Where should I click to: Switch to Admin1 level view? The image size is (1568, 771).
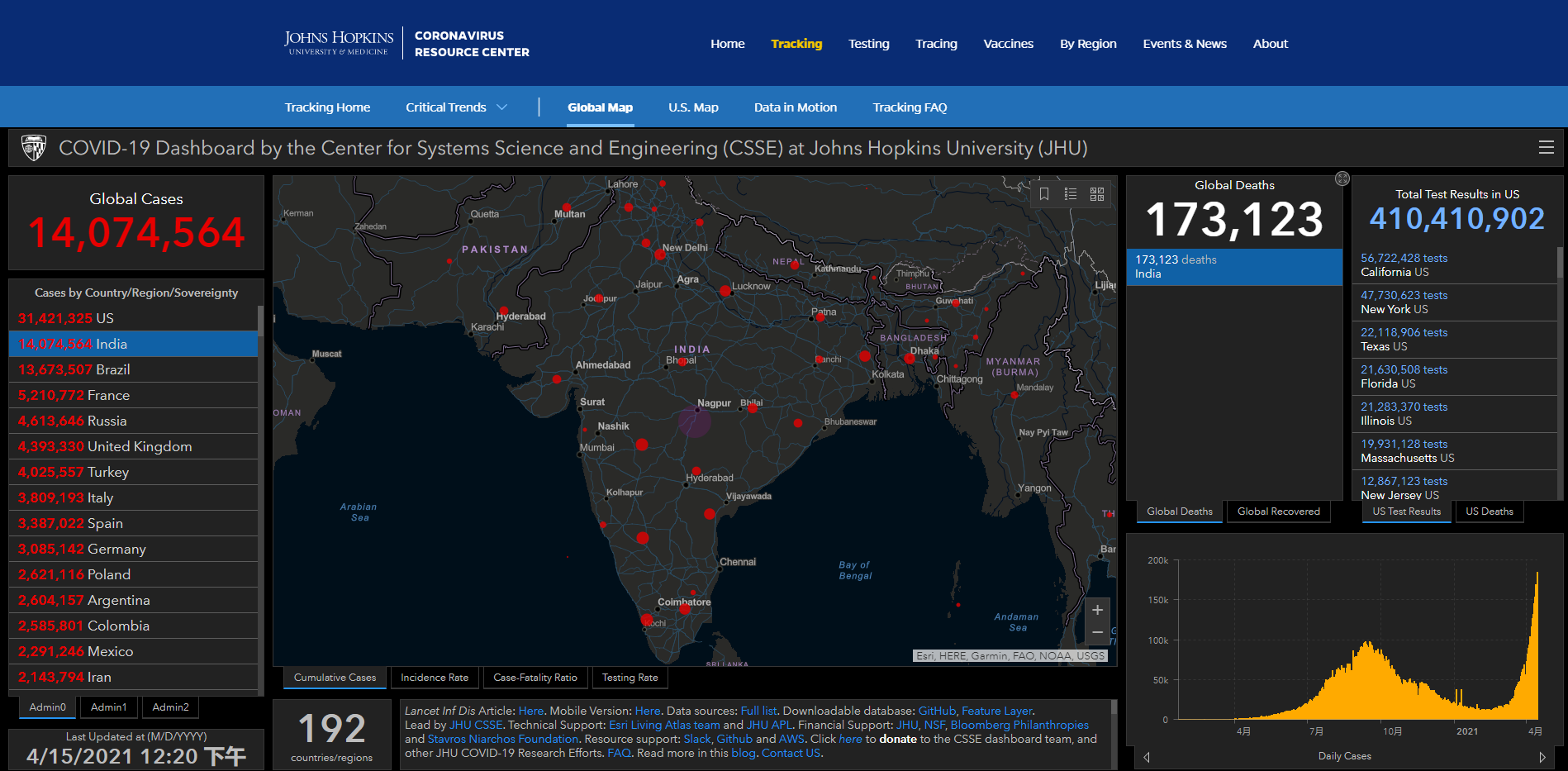coord(109,707)
